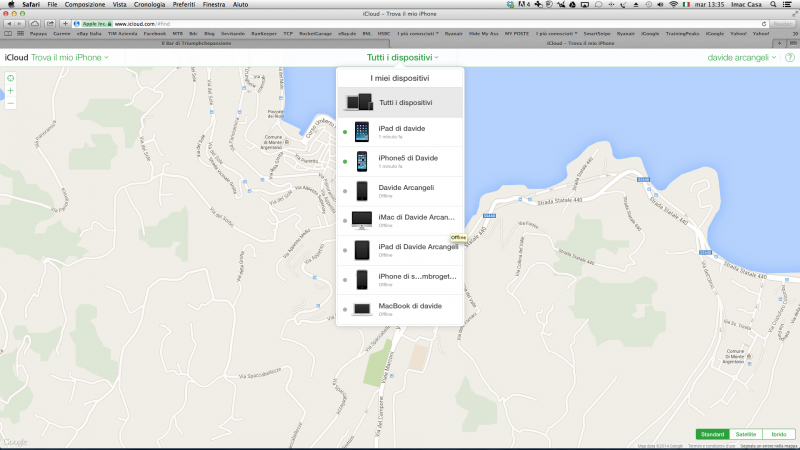The width and height of the screenshot is (800, 450).
Task: Enter full screen with the window arrows icon
Action: 794,14
